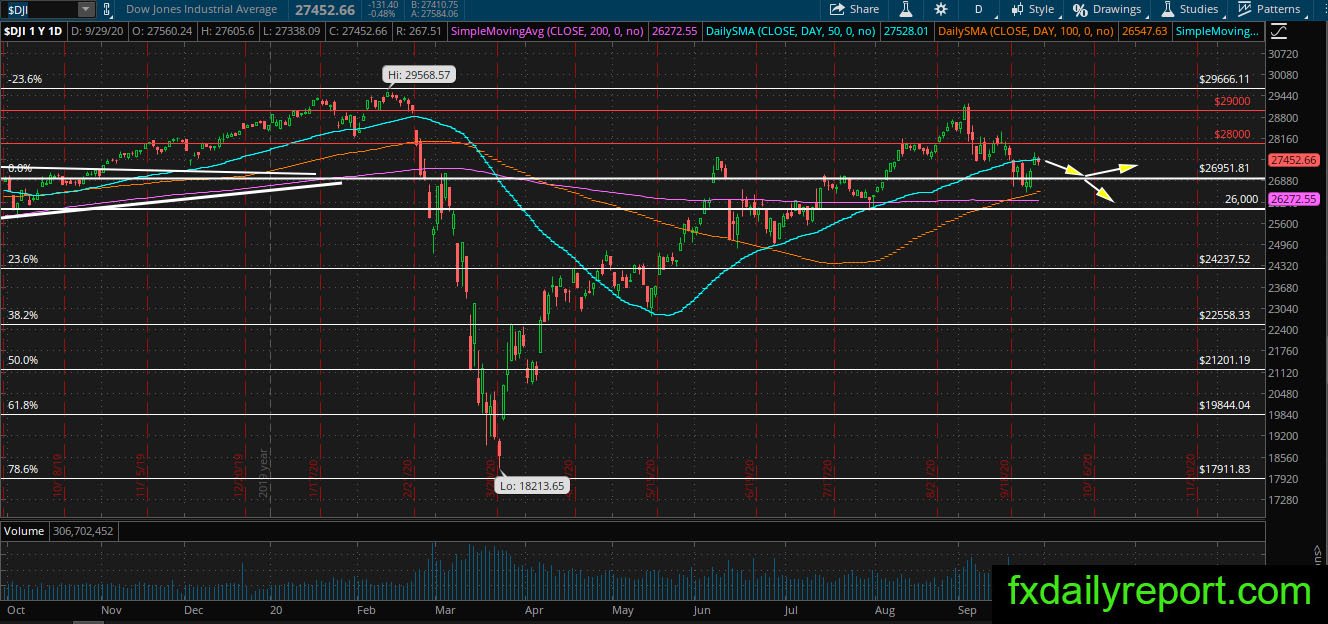Click the symbol link clip icon
The width and height of the screenshot is (1328, 624).
pyautogui.click(x=108, y=10)
